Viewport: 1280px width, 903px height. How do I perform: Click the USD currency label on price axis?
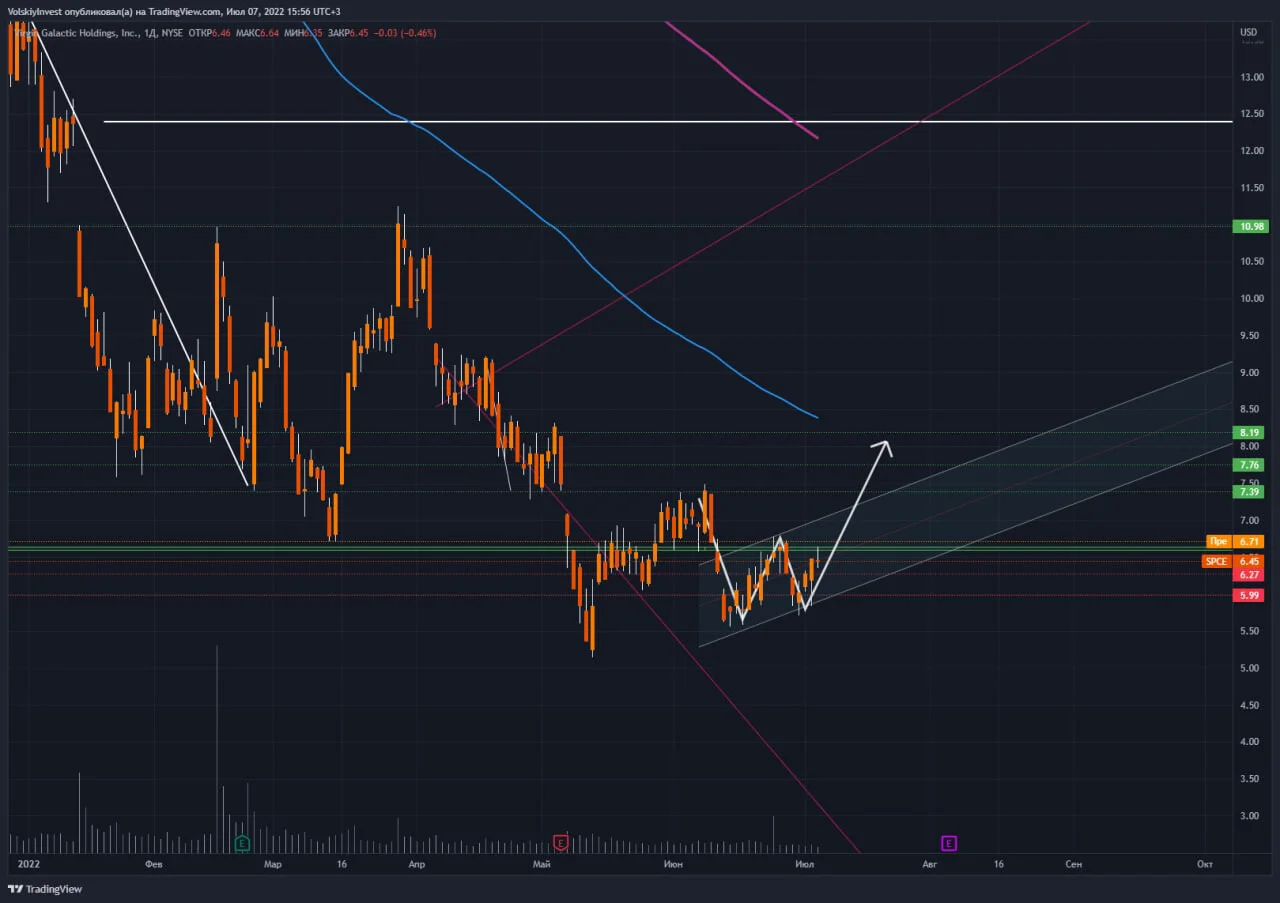(1249, 32)
